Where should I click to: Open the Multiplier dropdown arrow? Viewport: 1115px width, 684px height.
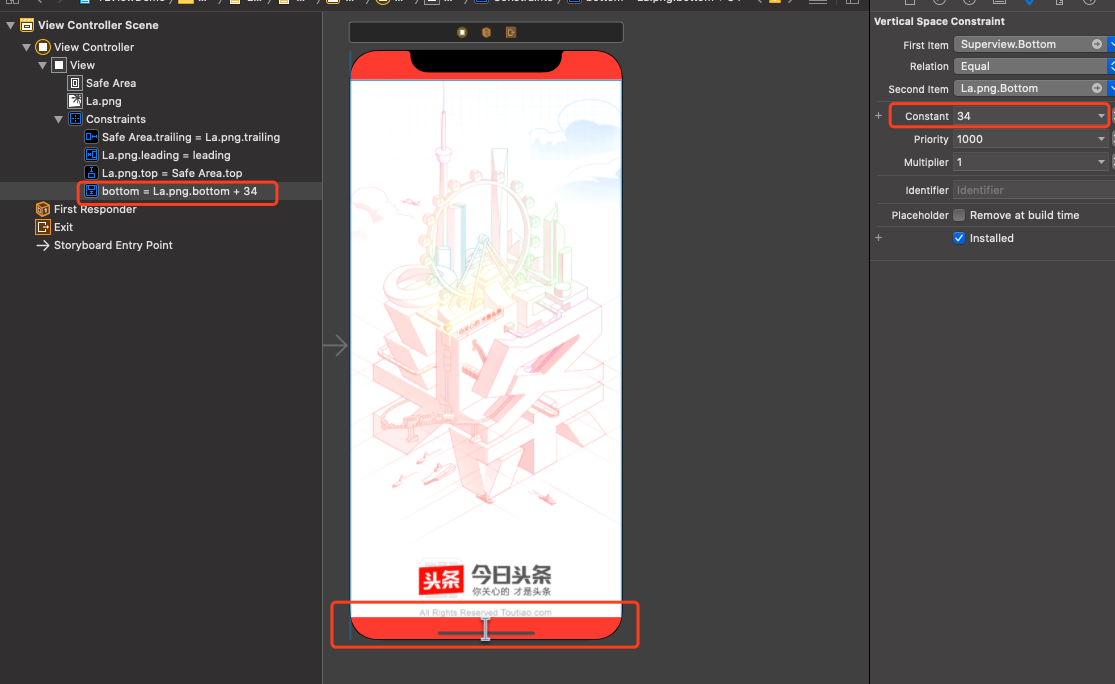(1101, 162)
